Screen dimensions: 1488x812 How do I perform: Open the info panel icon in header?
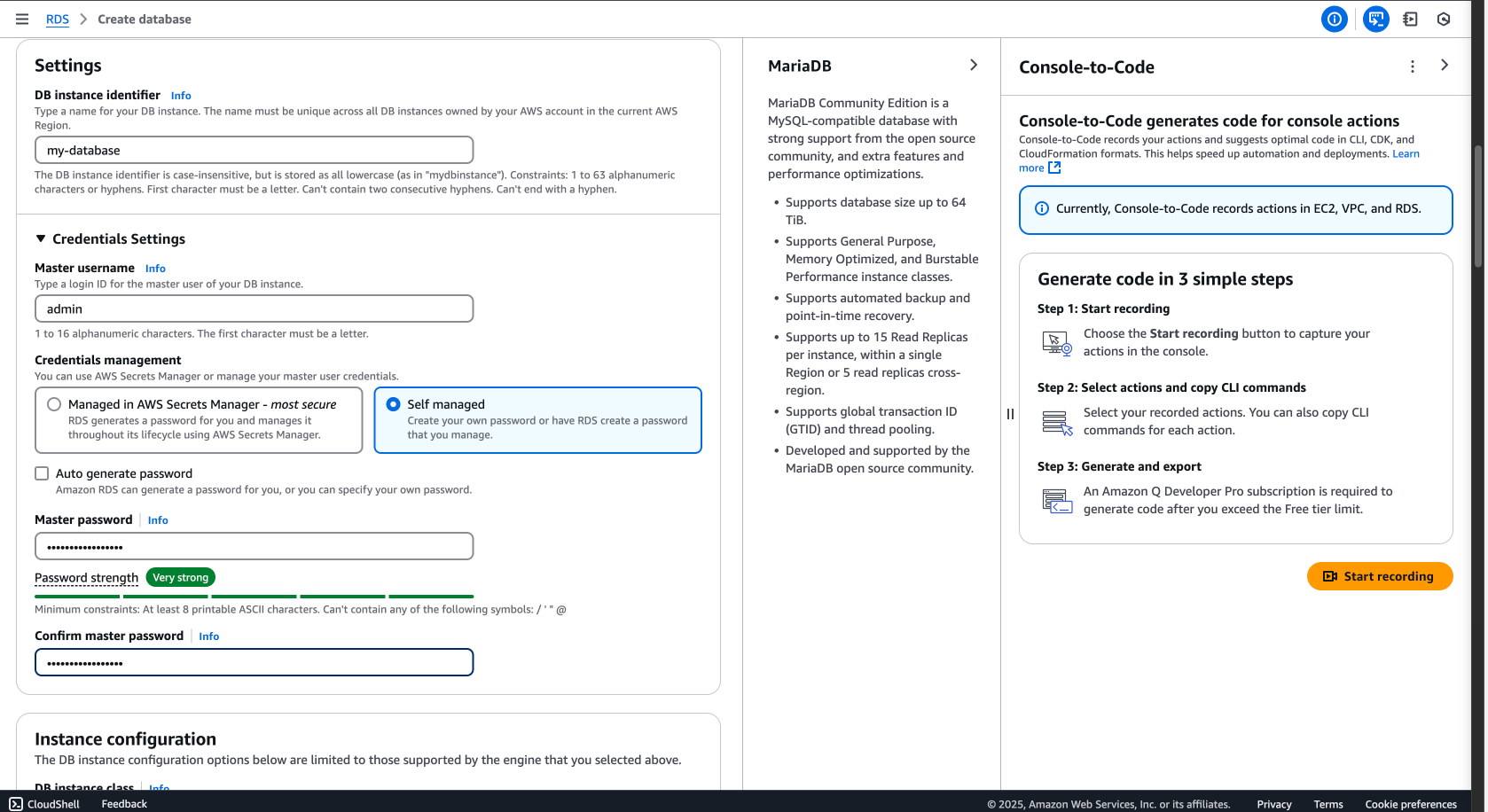[x=1334, y=19]
